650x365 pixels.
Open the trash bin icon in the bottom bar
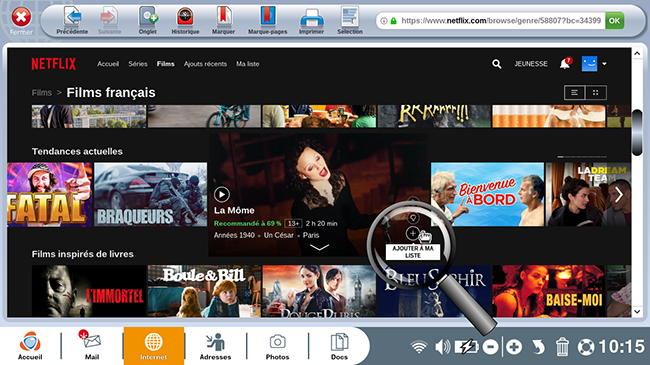(562, 347)
